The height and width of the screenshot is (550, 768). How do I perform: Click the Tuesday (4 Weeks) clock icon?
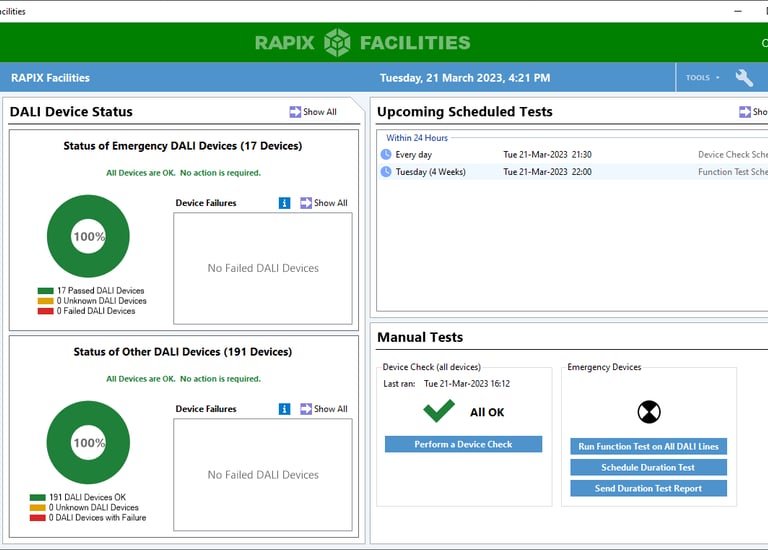tap(386, 172)
